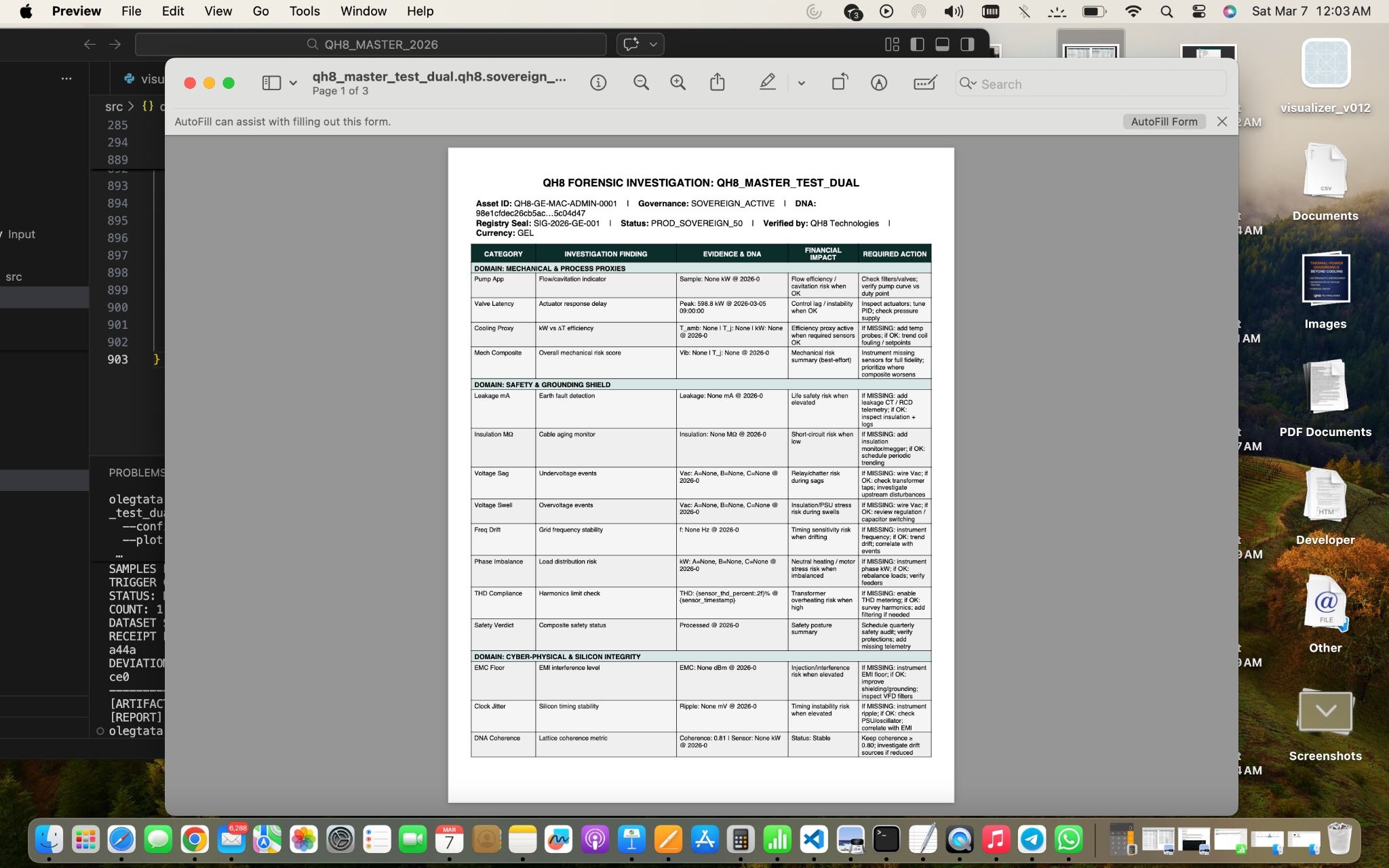Open the Preview inspector info icon
The height and width of the screenshot is (868, 1389).
598,83
